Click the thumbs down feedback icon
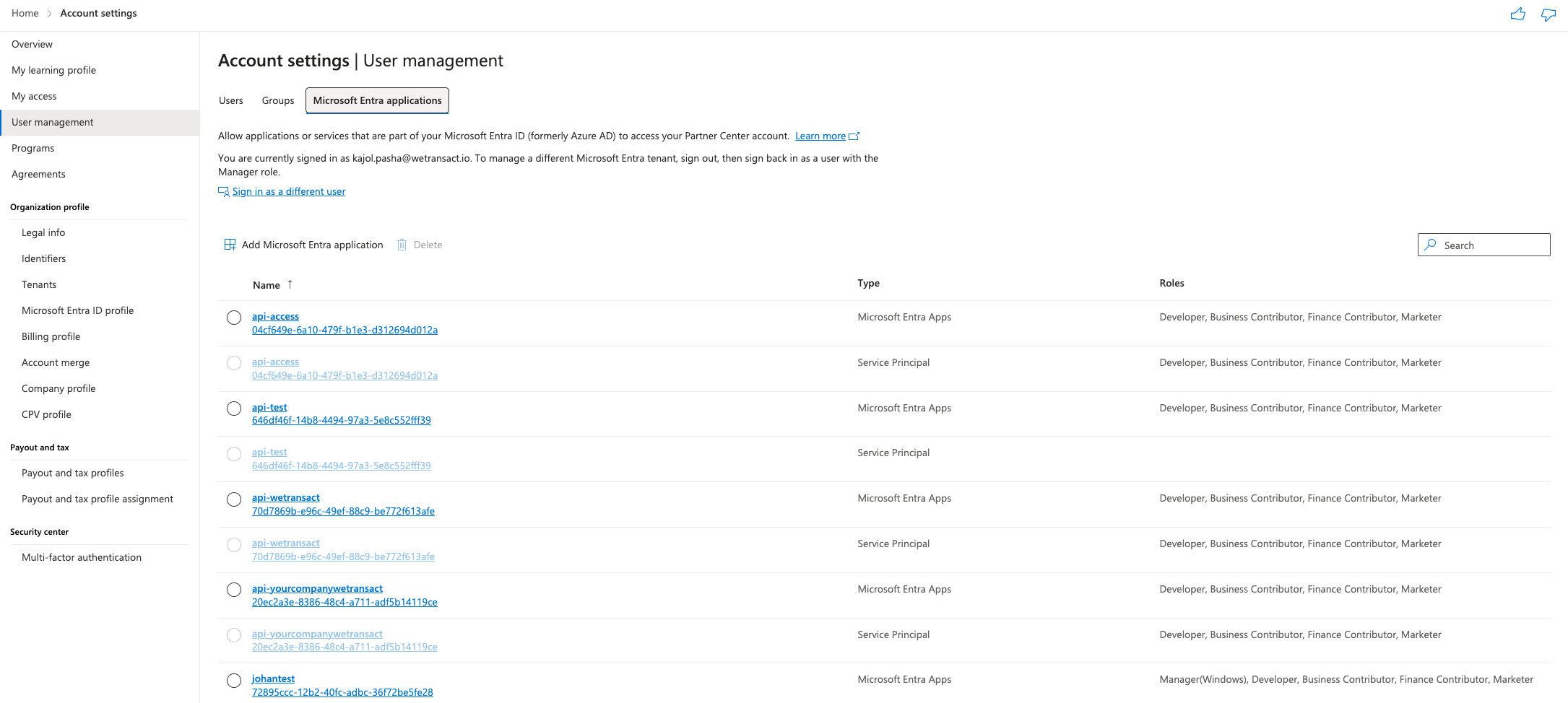The width and height of the screenshot is (1568, 703). 1548,14
